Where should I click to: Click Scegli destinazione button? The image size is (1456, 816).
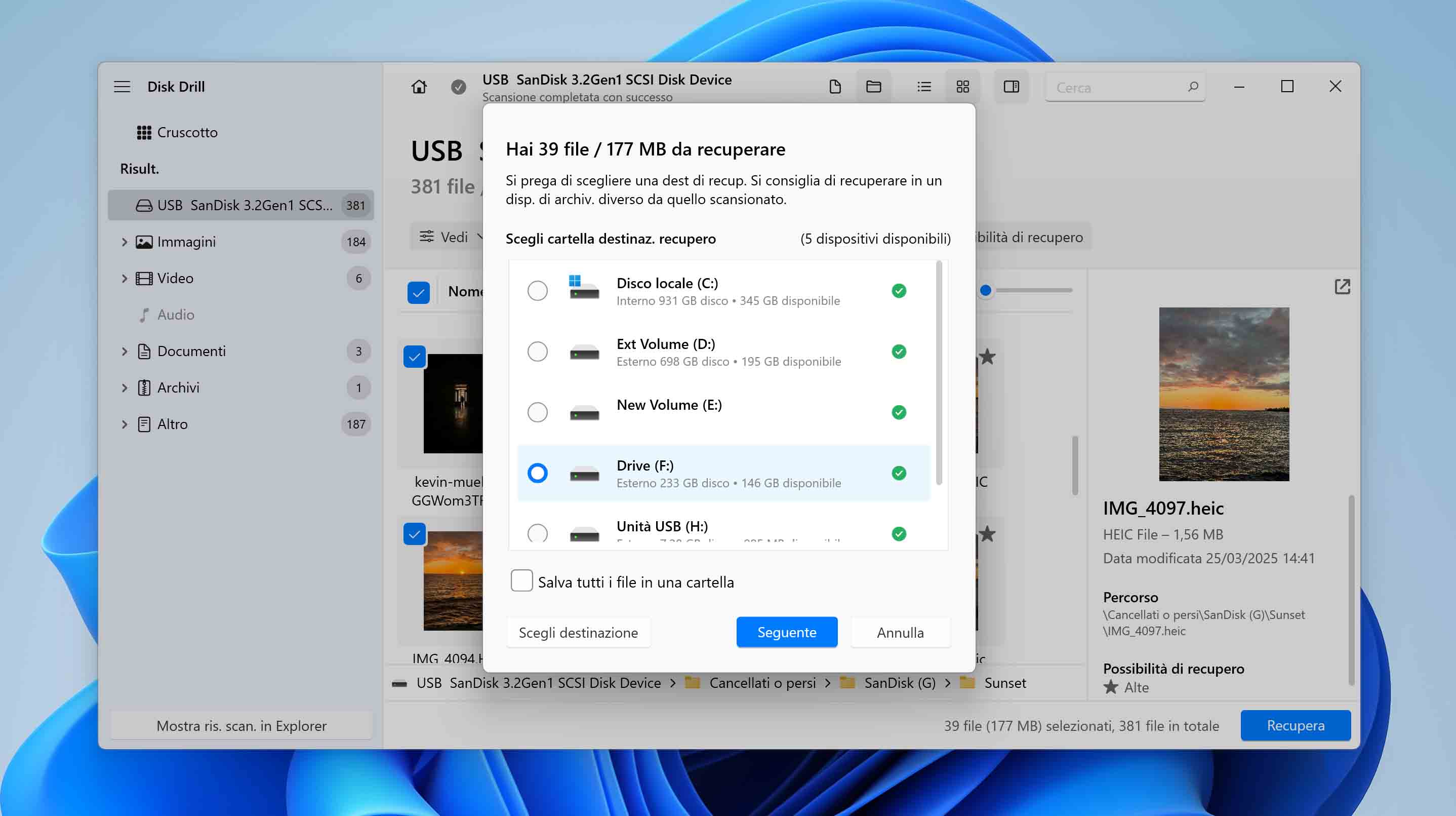(578, 632)
